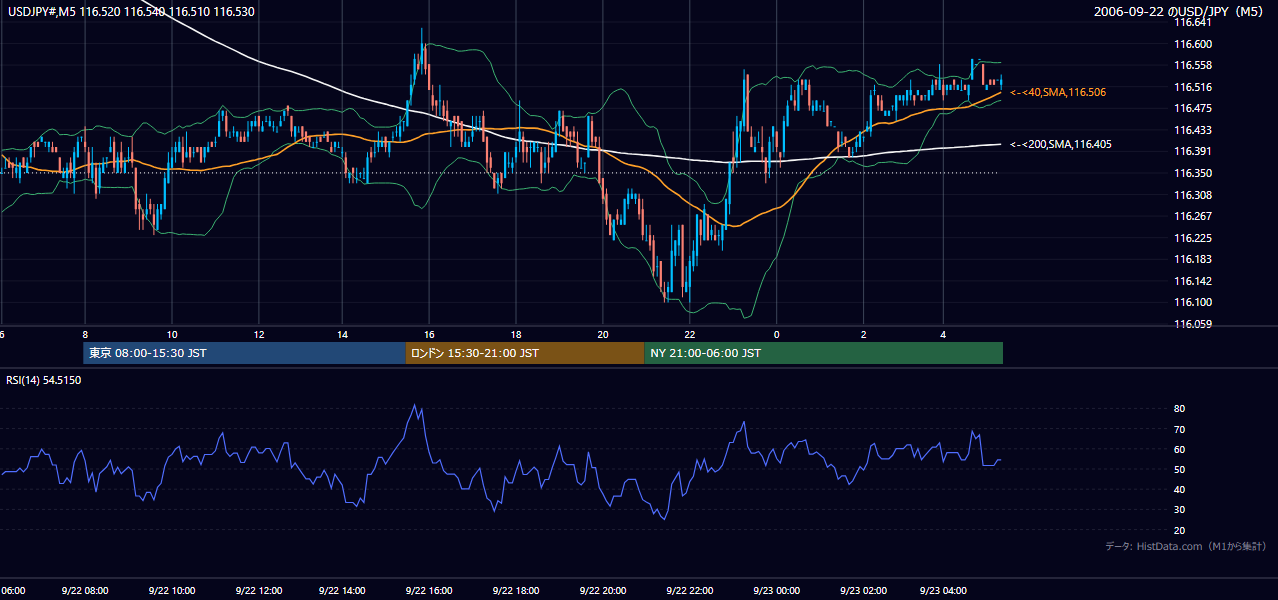Click the hour 4 tick under the price chart
Screen dimensions: 1278x600
click(943, 334)
